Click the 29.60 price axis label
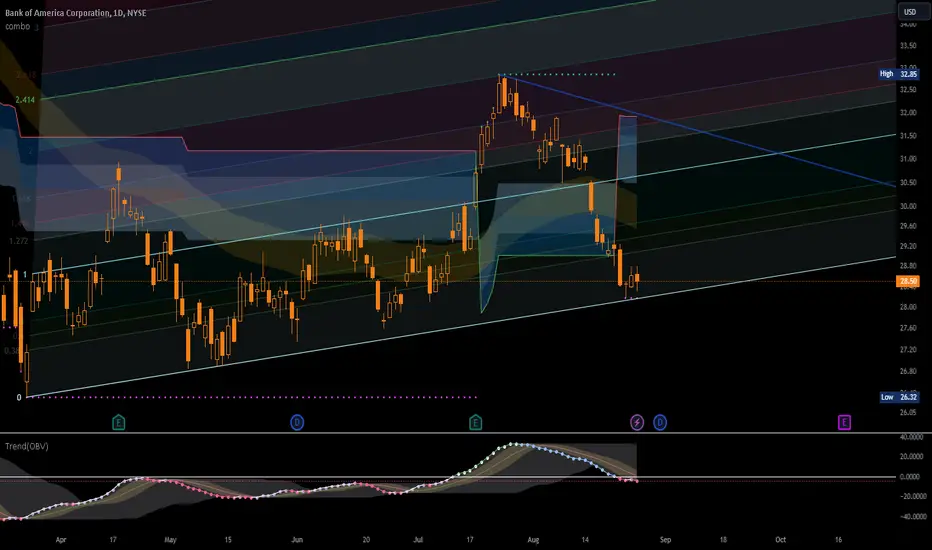 click(908, 226)
